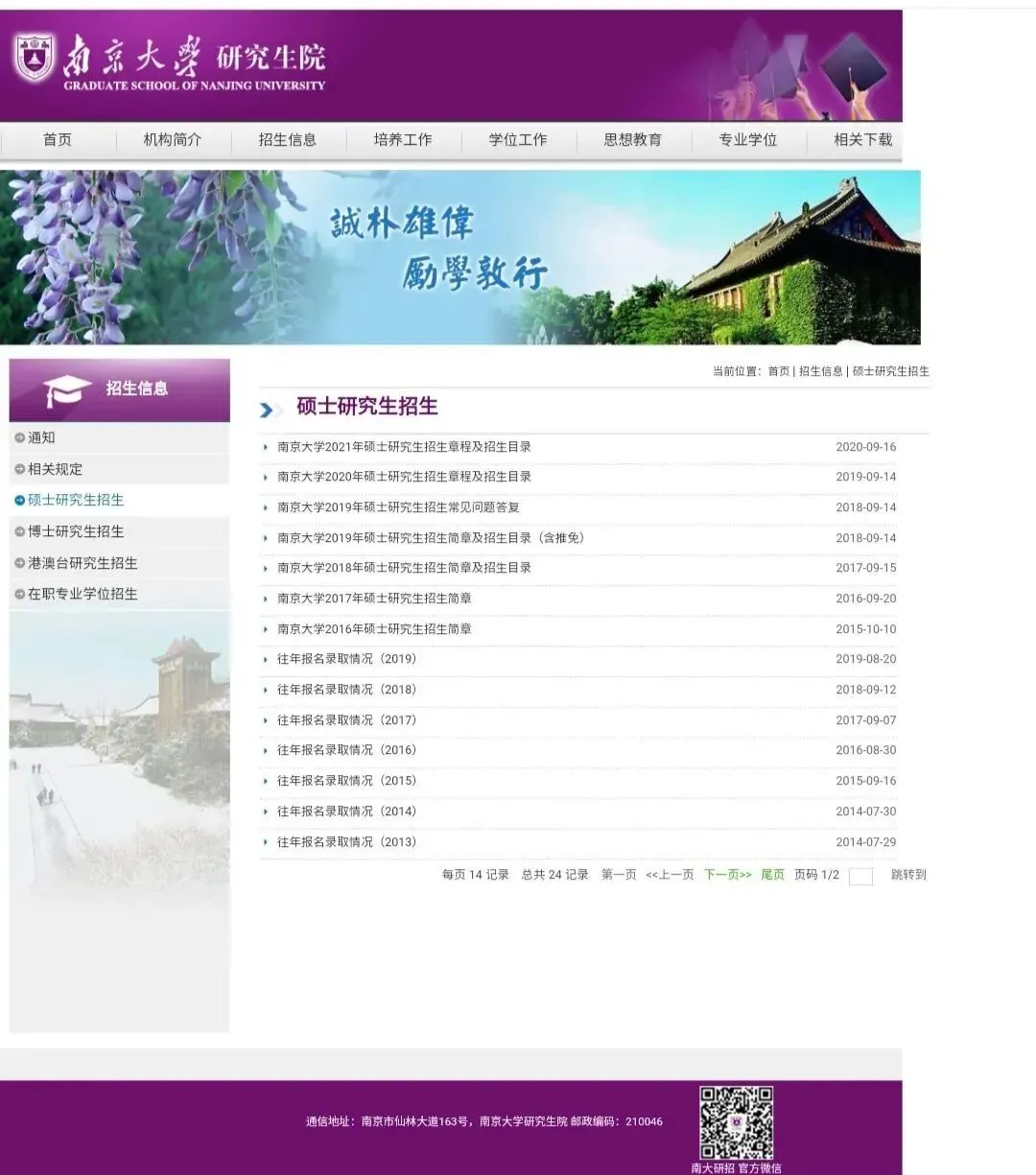Screen dimensions: 1036x1175
Task: Open 南京大学2018年硕士研究生招生简章及招生目录
Action: pyautogui.click(x=404, y=568)
